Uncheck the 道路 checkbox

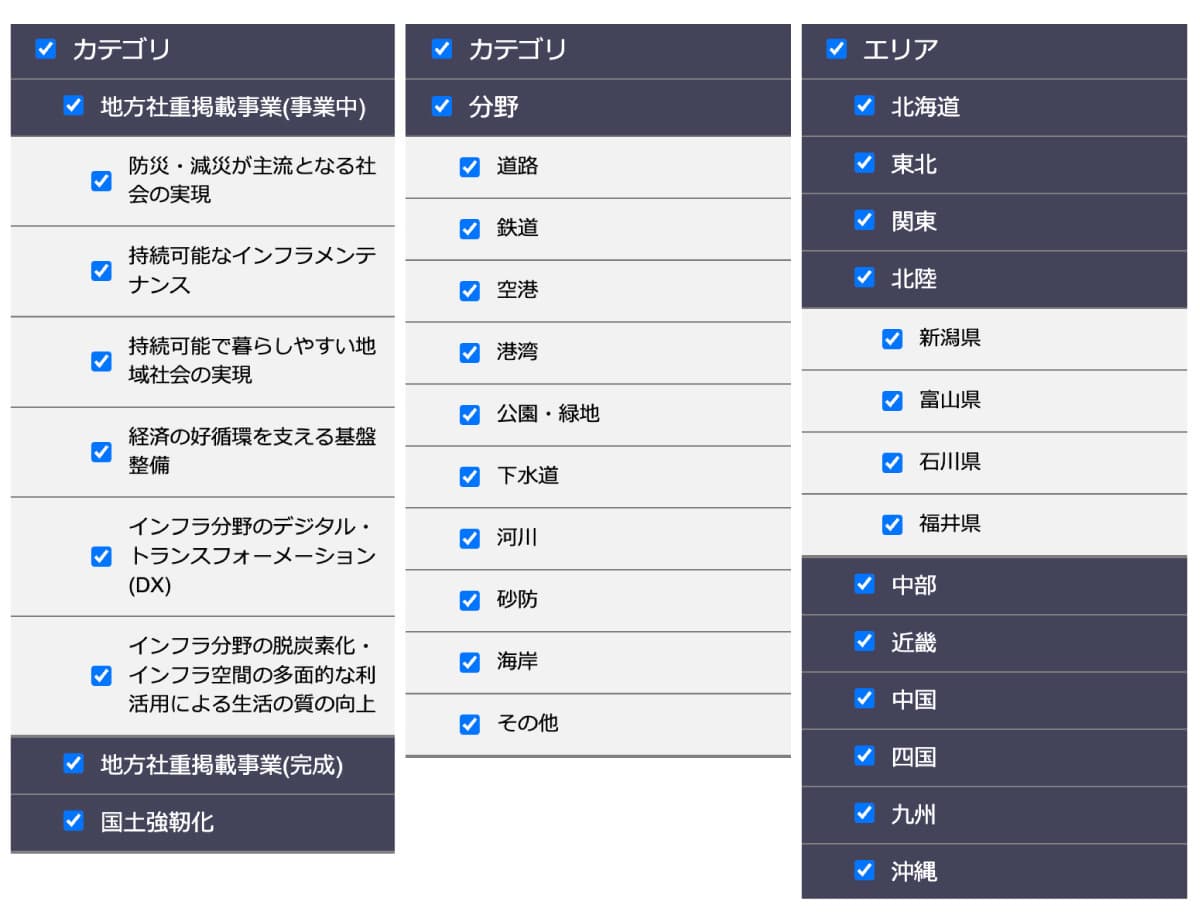470,167
